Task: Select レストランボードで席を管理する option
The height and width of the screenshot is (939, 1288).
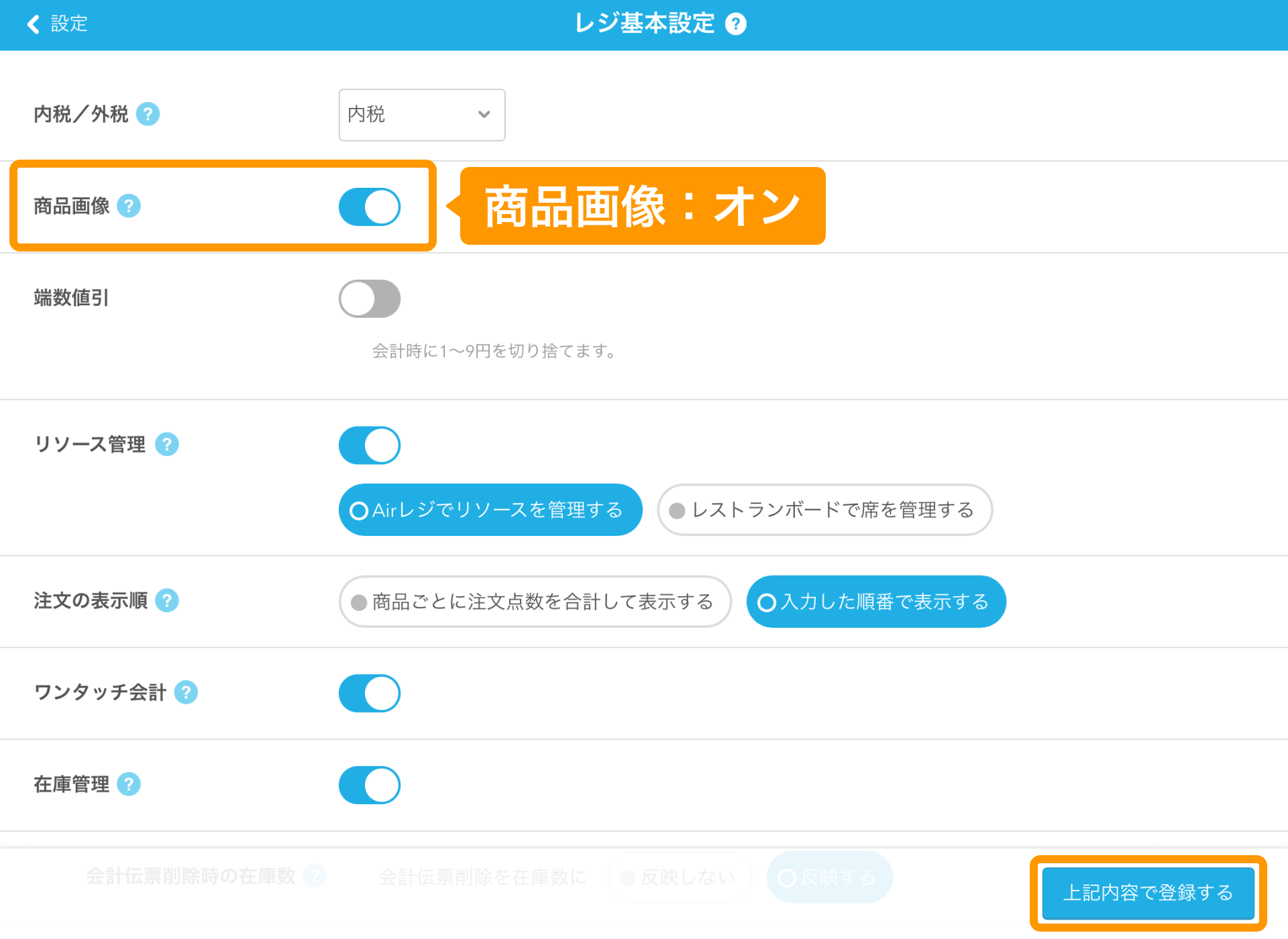Action: 824,510
